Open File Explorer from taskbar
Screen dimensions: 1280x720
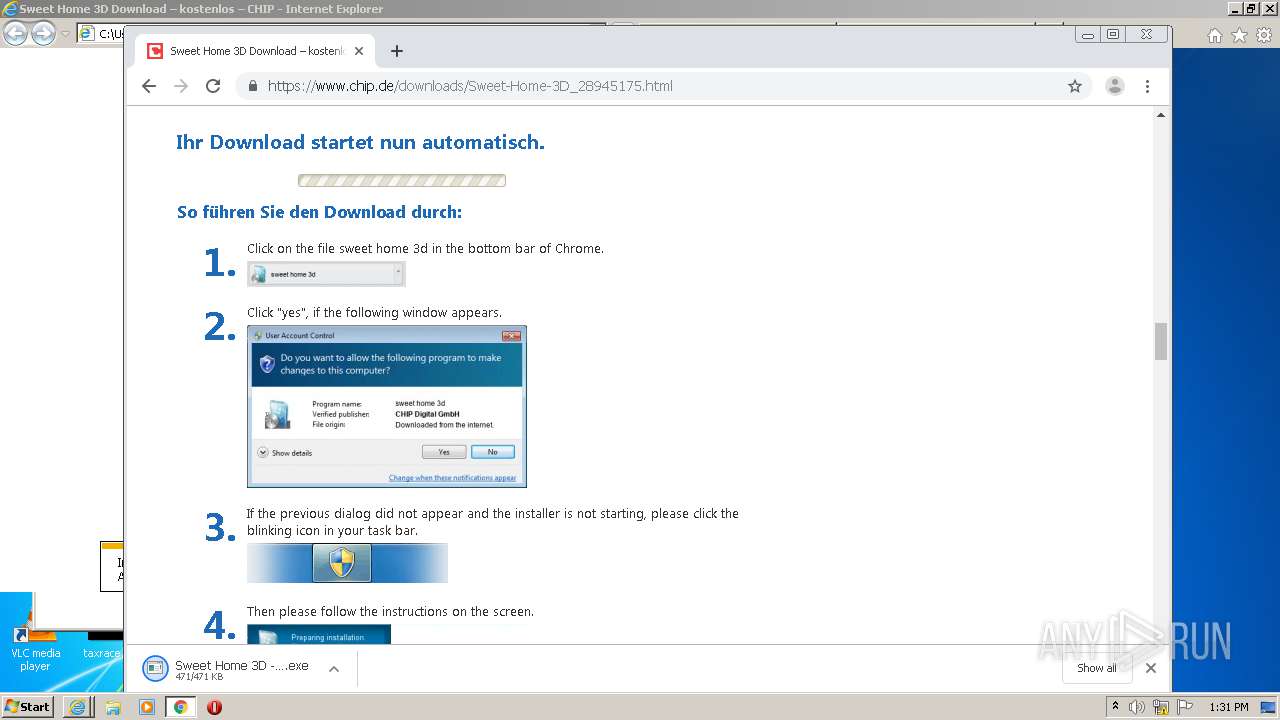[113, 707]
